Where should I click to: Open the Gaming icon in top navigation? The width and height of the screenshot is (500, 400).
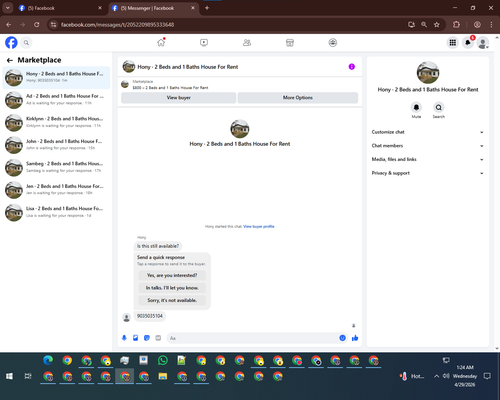pos(333,43)
